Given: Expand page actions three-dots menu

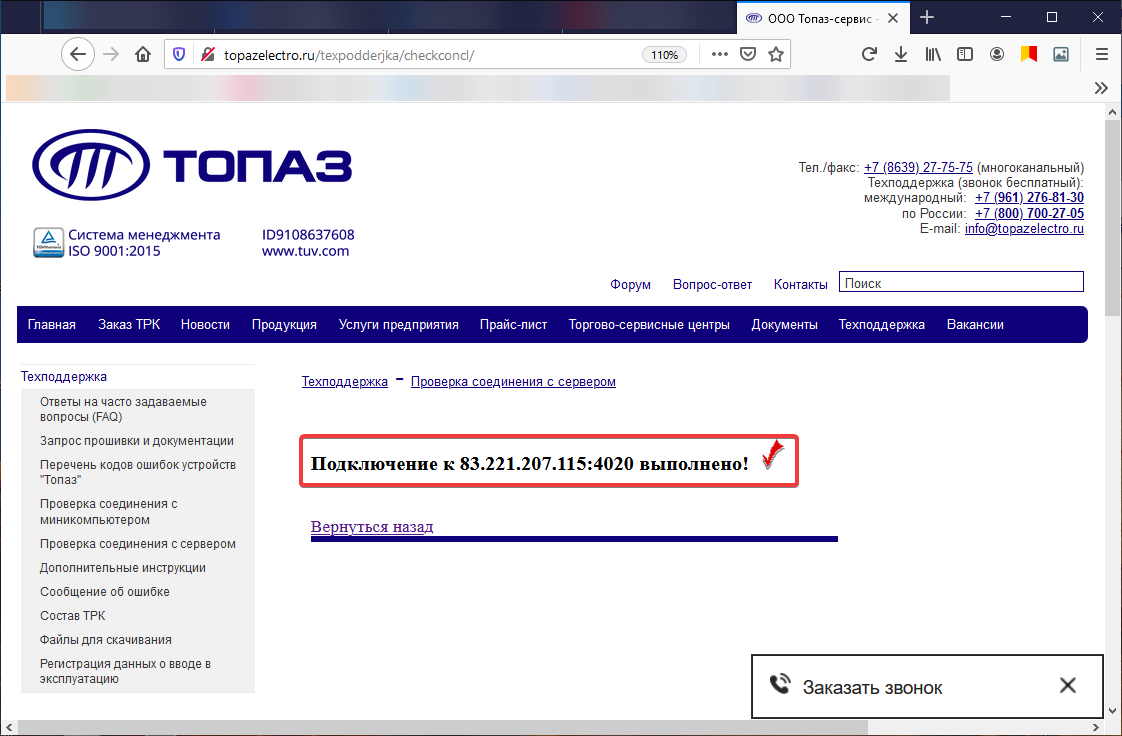Looking at the screenshot, I should pos(720,54).
